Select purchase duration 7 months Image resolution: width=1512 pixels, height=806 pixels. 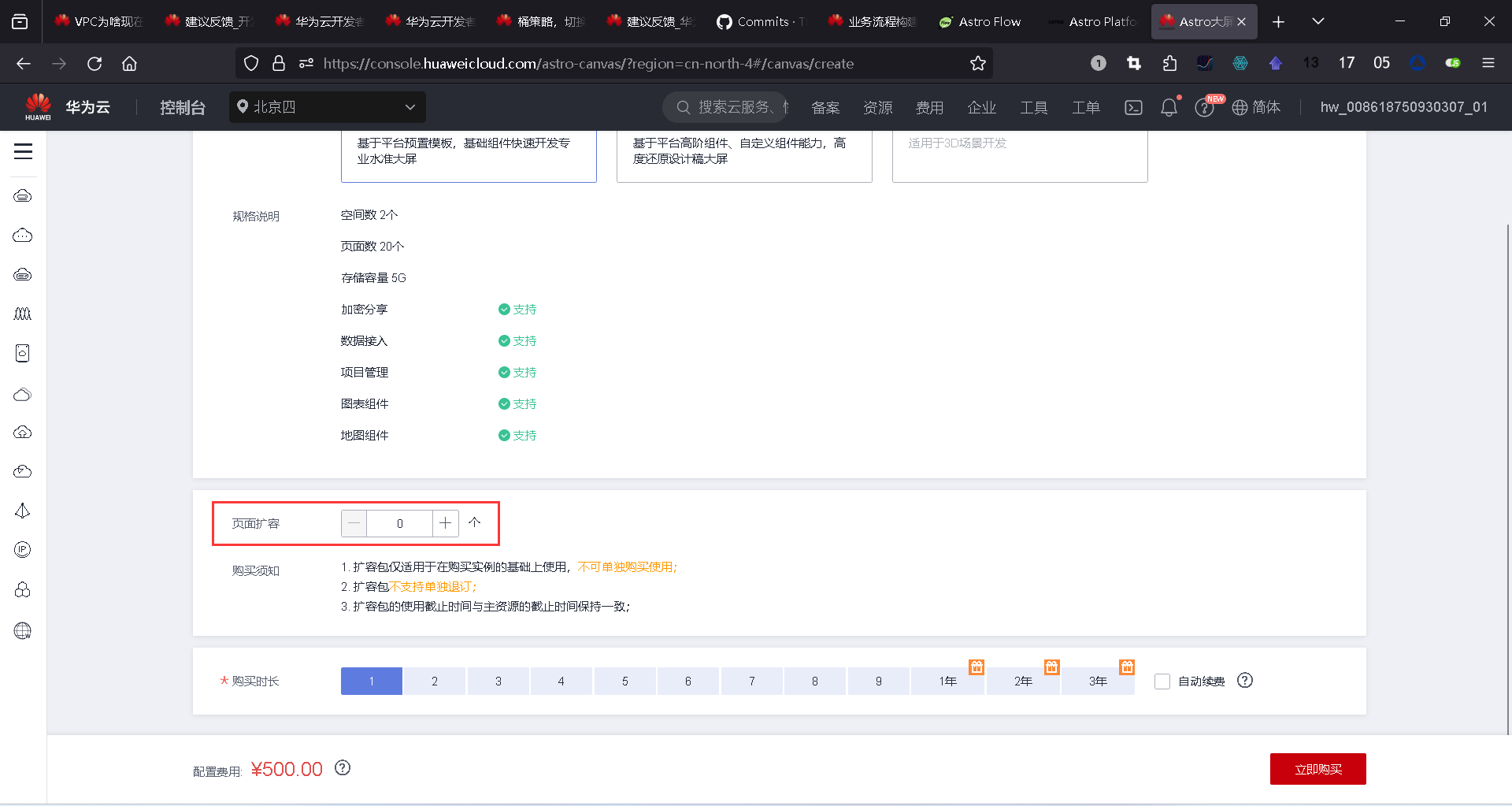pyautogui.click(x=752, y=681)
